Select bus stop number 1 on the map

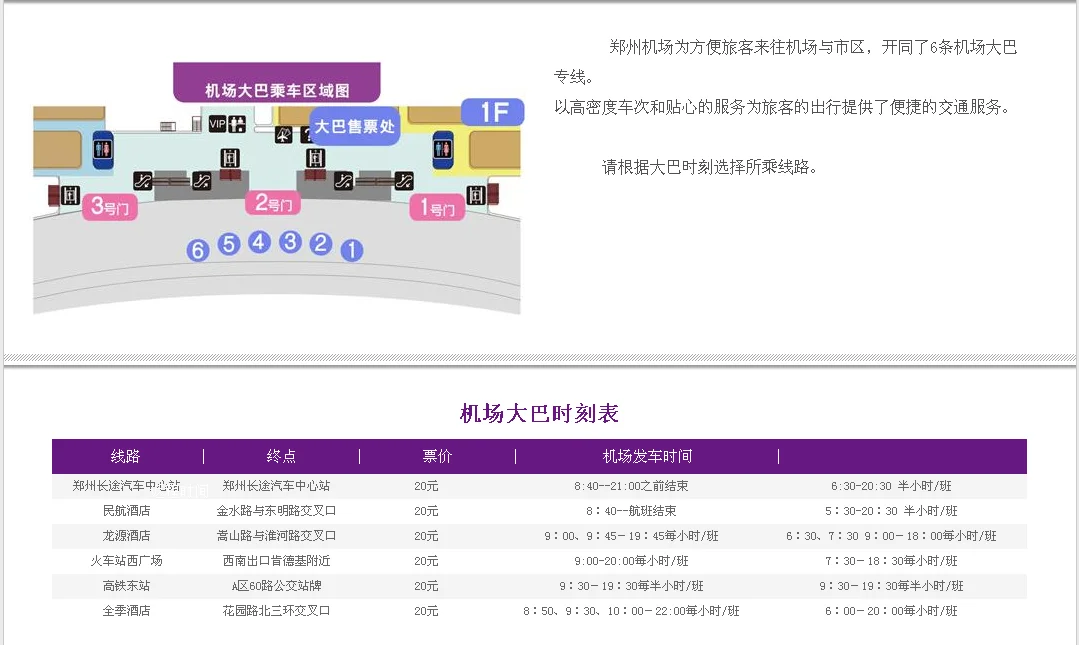tap(351, 248)
